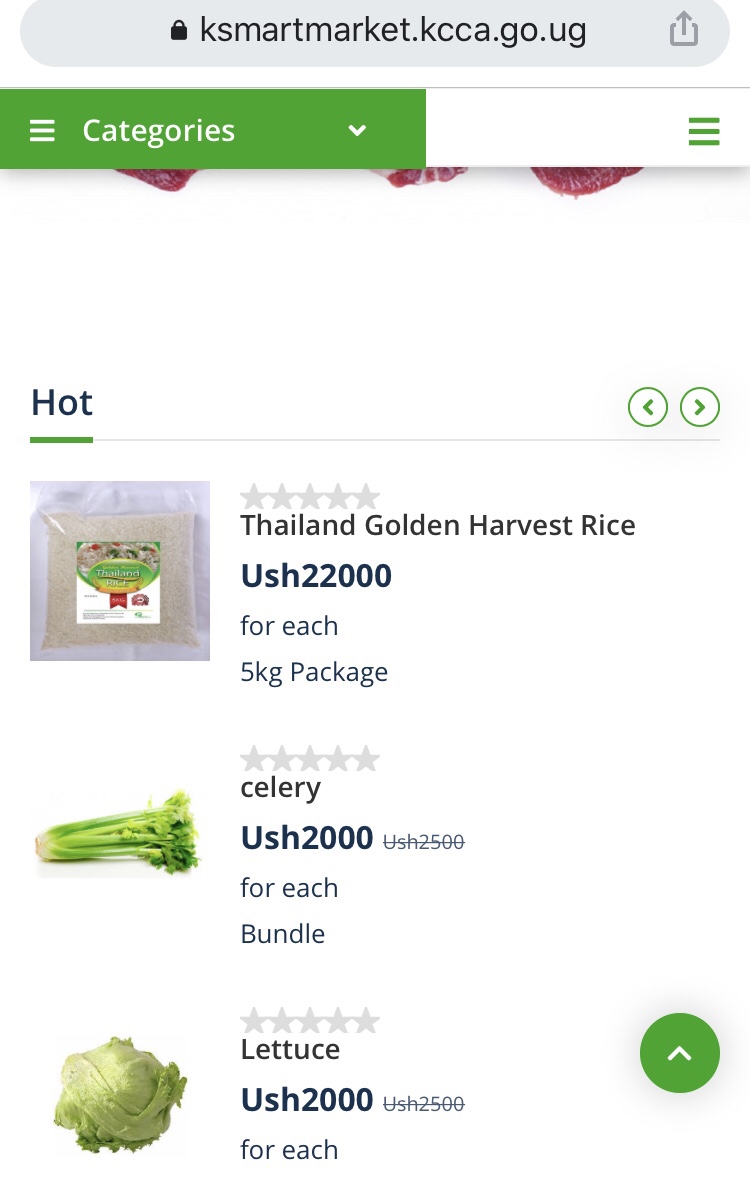Expand the Categories dropdown chevron
The image size is (750, 1177).
tap(357, 131)
